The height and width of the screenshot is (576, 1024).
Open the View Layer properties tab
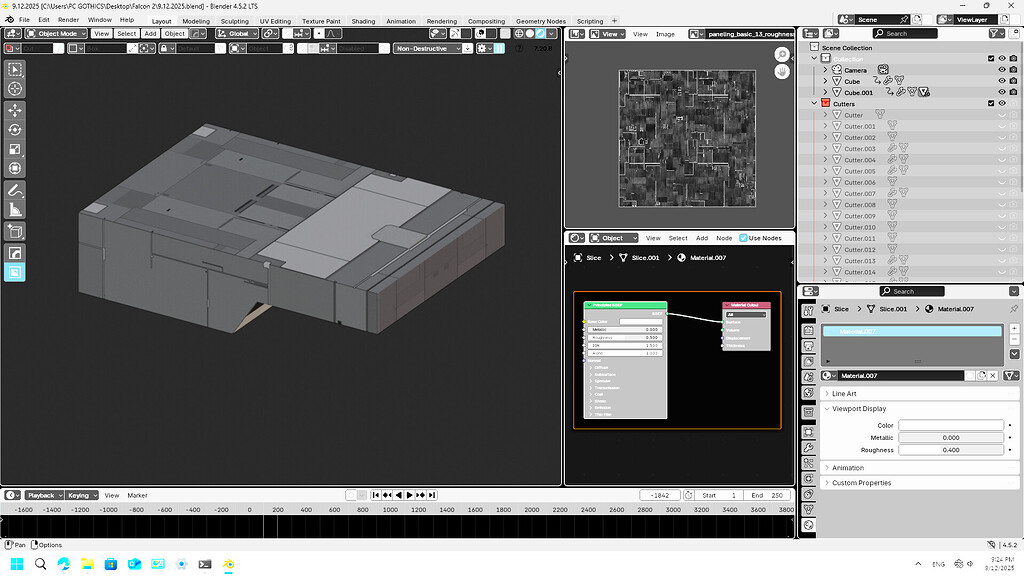pos(808,361)
